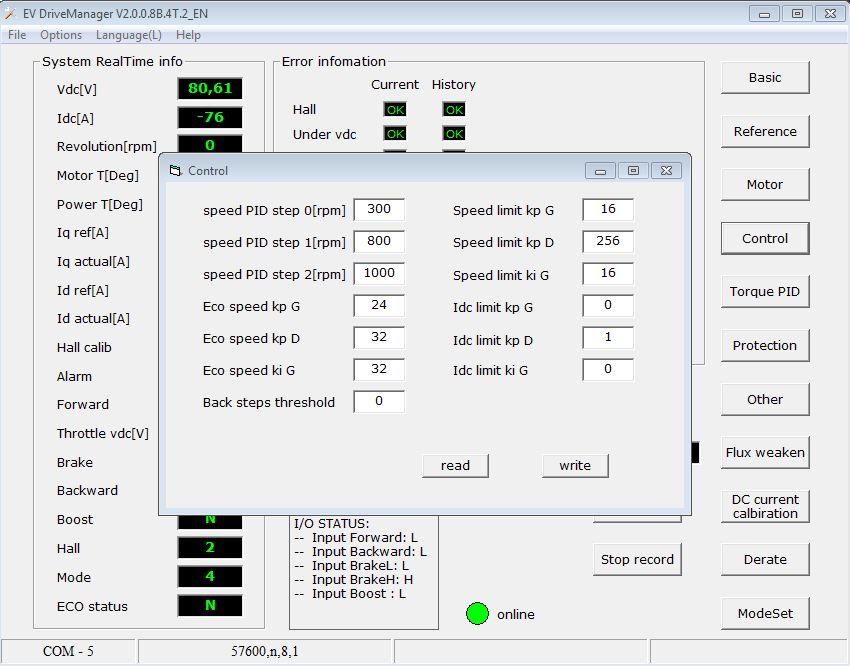Click the Other settings button
Screen dimensions: 850x666
tap(765, 399)
